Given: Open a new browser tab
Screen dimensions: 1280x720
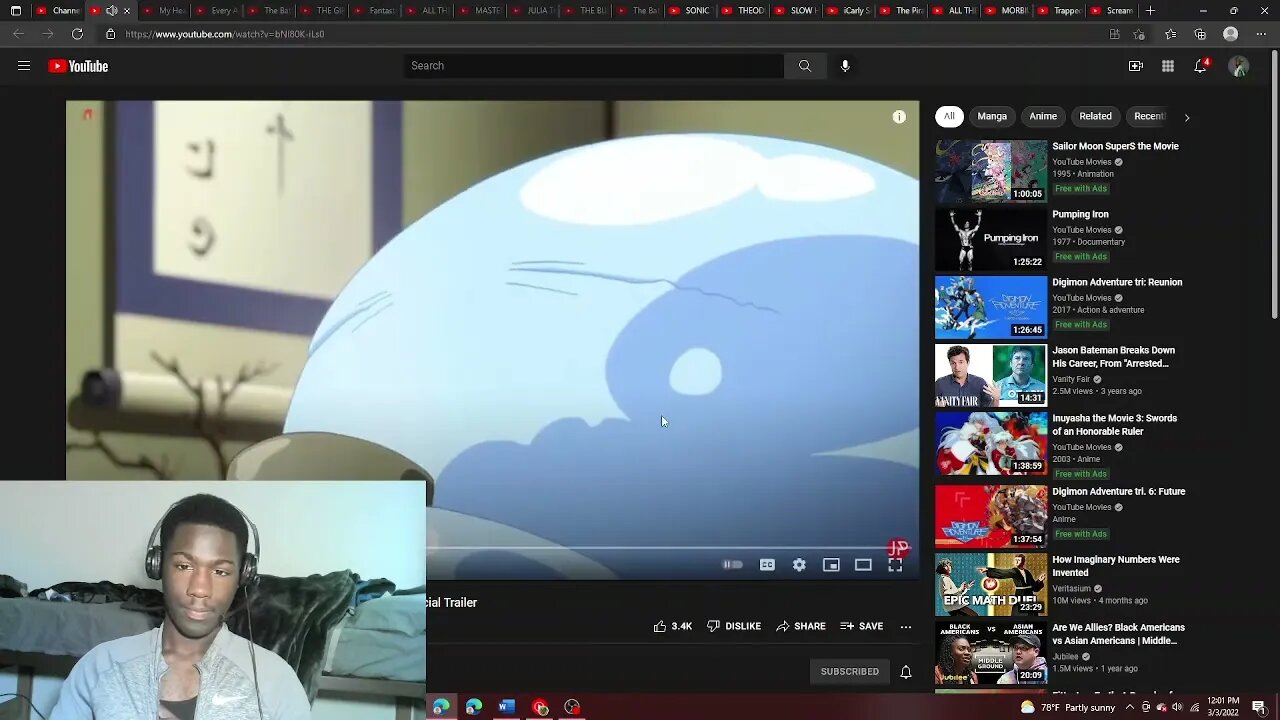Looking at the screenshot, I should pos(1150,11).
